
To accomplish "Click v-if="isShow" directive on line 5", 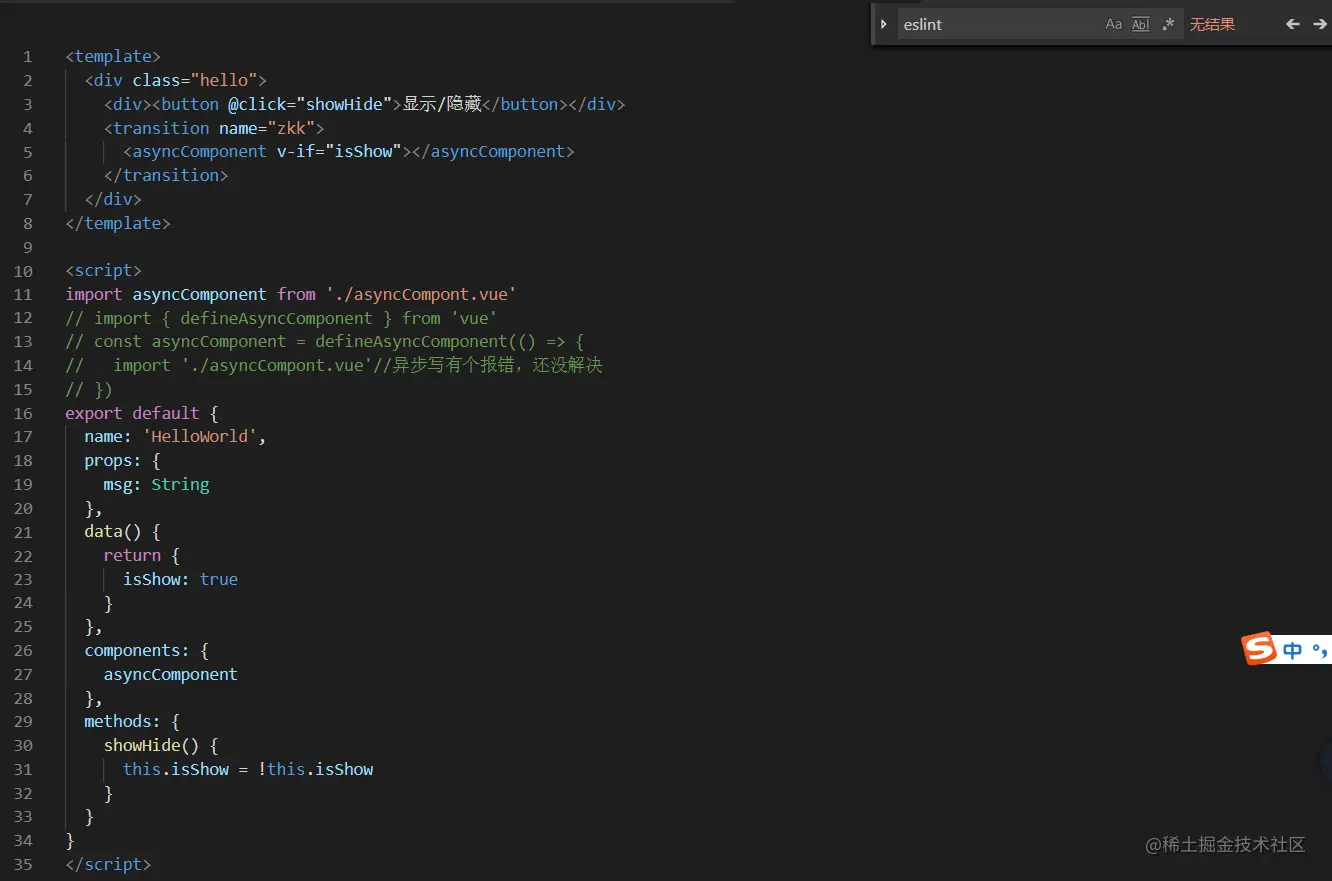I will [x=339, y=151].
